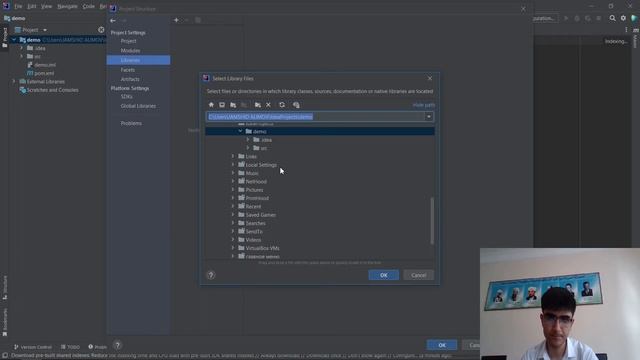Delete selected item via X toolbar icon
This screenshot has height=360, width=640.
tap(269, 105)
